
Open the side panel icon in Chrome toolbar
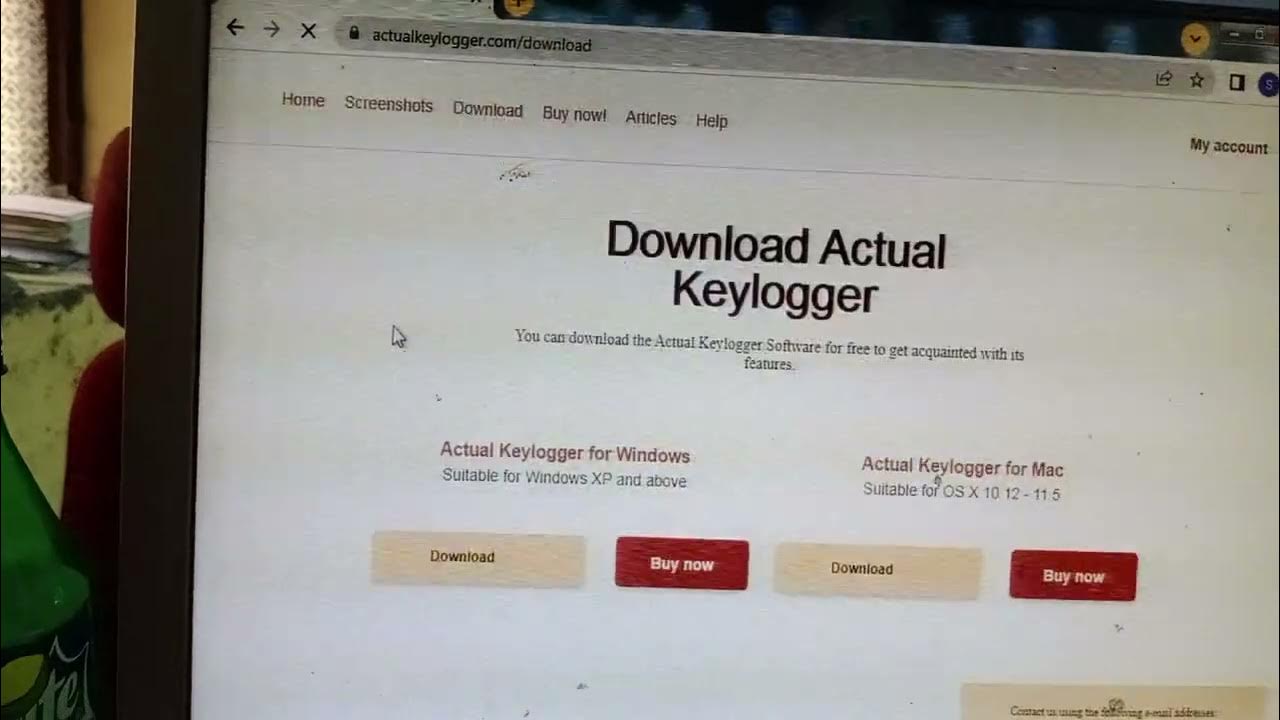click(x=1237, y=83)
